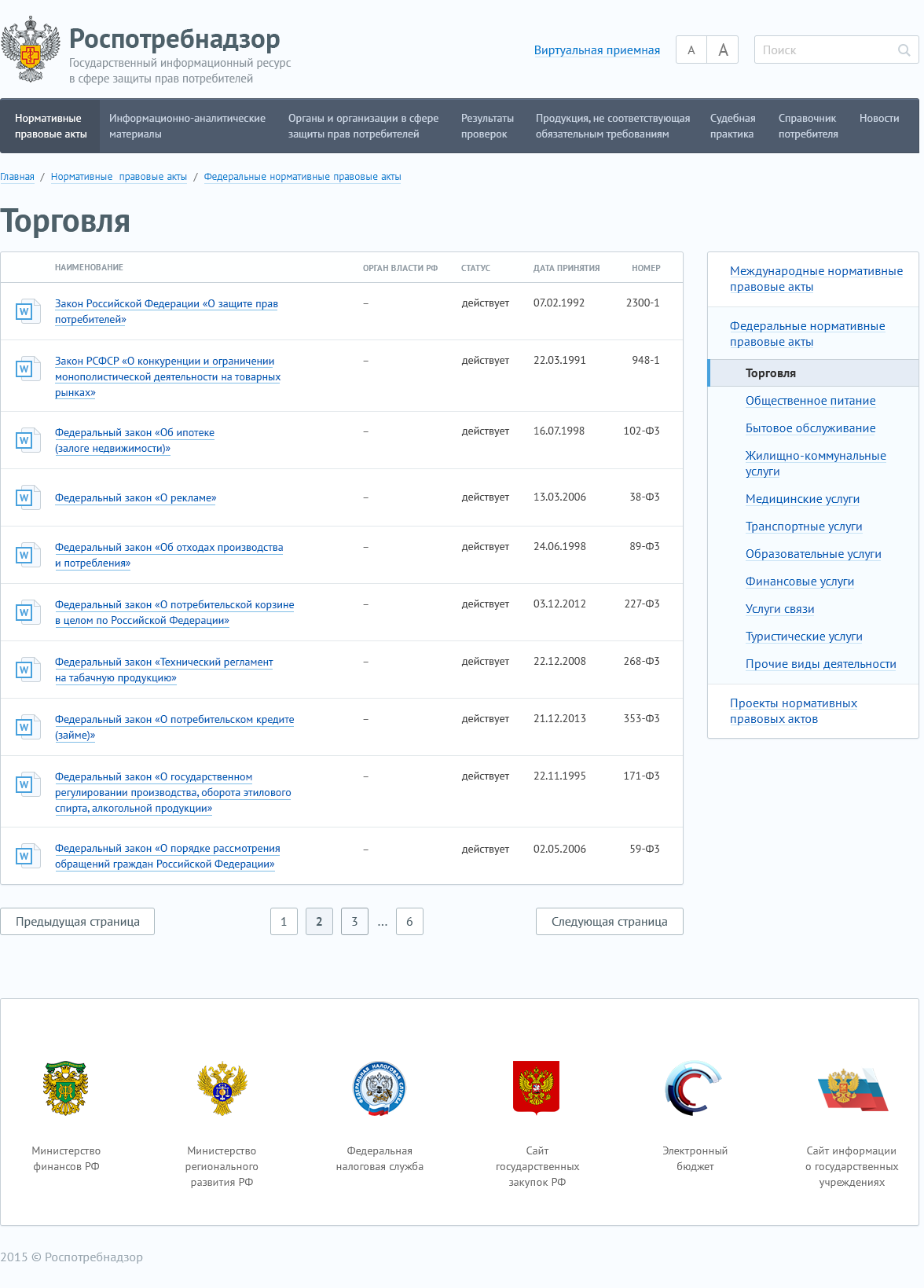Open the Federal Tax Service logo

(x=379, y=1088)
